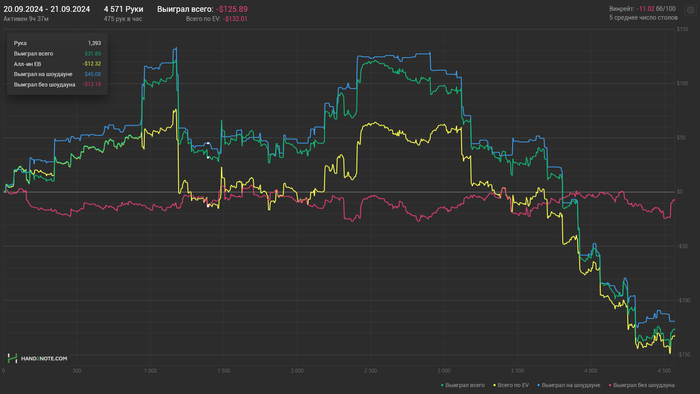Click the '2 500' x-axis label
The height and width of the screenshot is (394, 700).
371,371
